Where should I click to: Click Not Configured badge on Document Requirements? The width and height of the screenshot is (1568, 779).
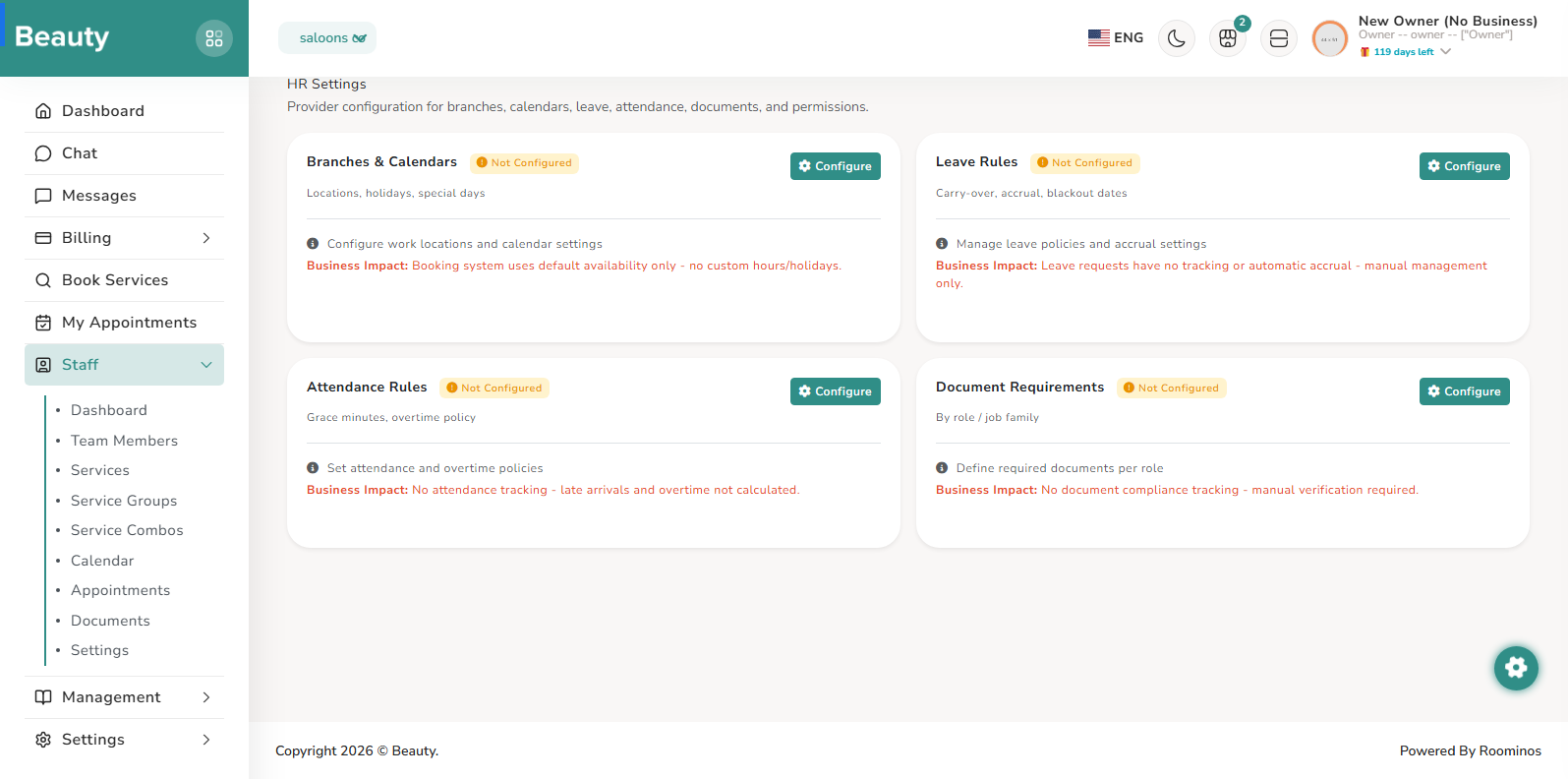pyautogui.click(x=1172, y=388)
